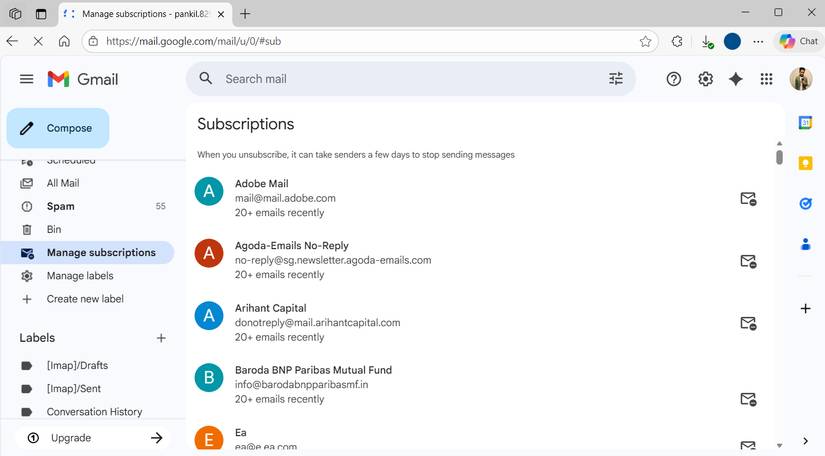The height and width of the screenshot is (456, 825).
Task: Unsubscribe from Baroda BNP Paribas Mutual Fund
Action: 748,399
